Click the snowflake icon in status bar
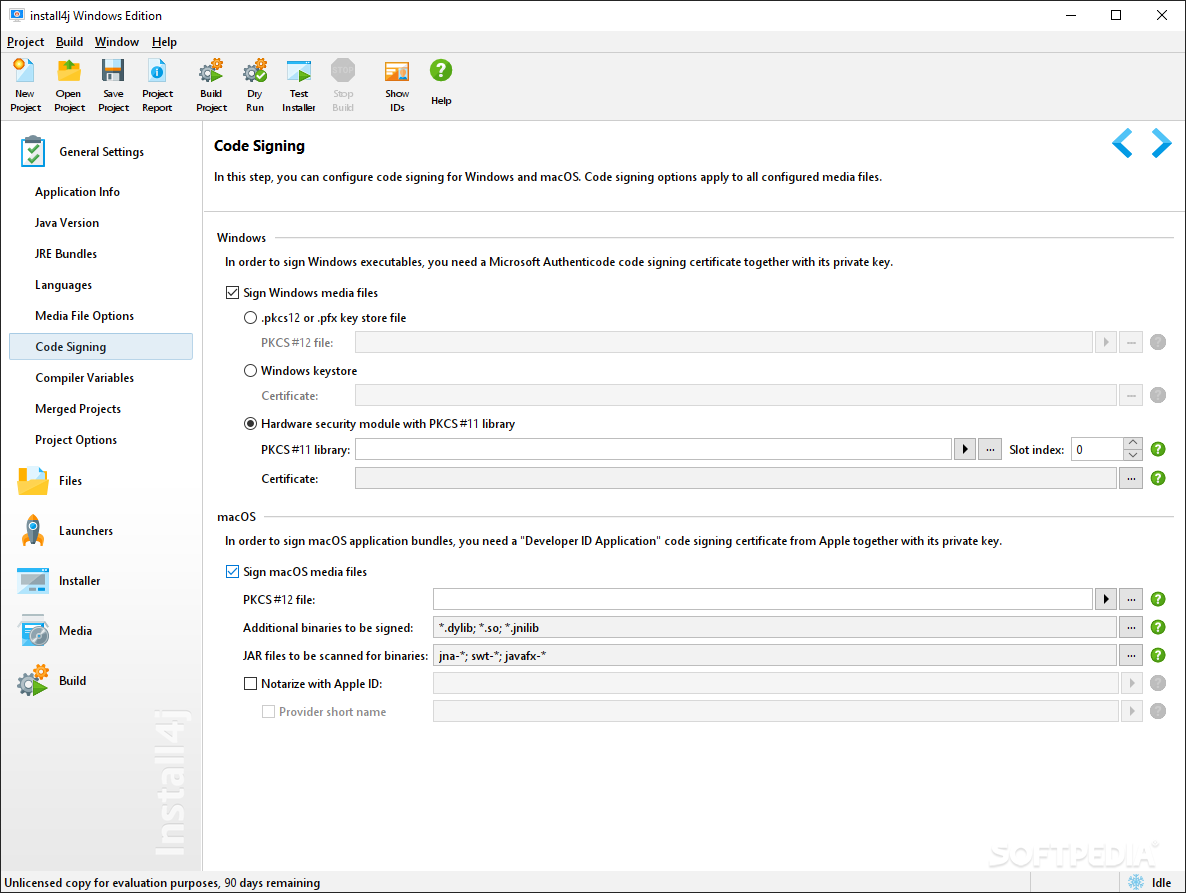 [x=1136, y=882]
